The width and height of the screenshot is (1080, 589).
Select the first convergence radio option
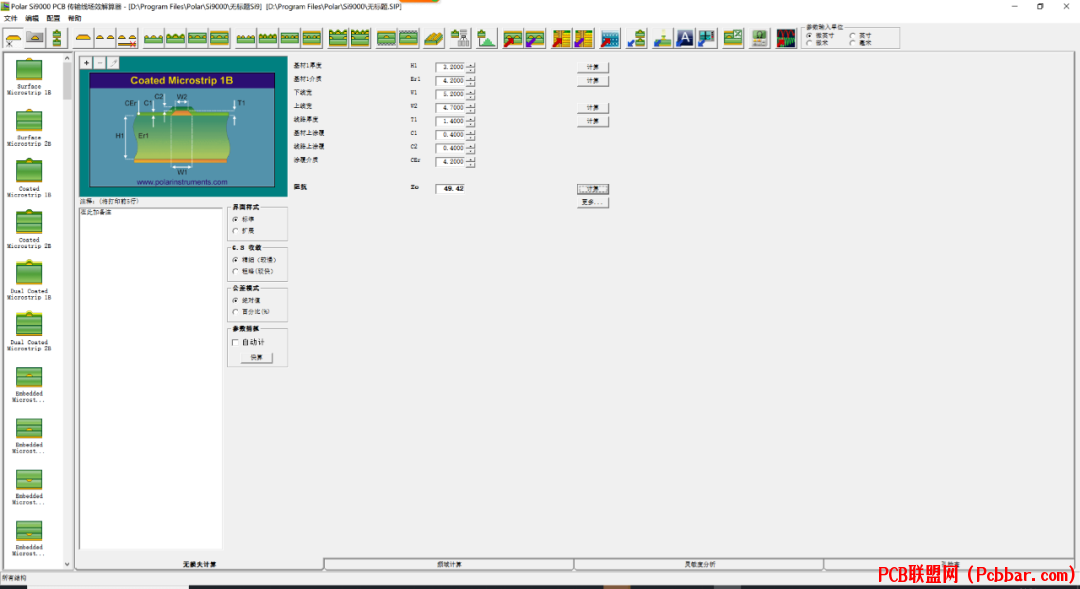[x=236, y=260]
